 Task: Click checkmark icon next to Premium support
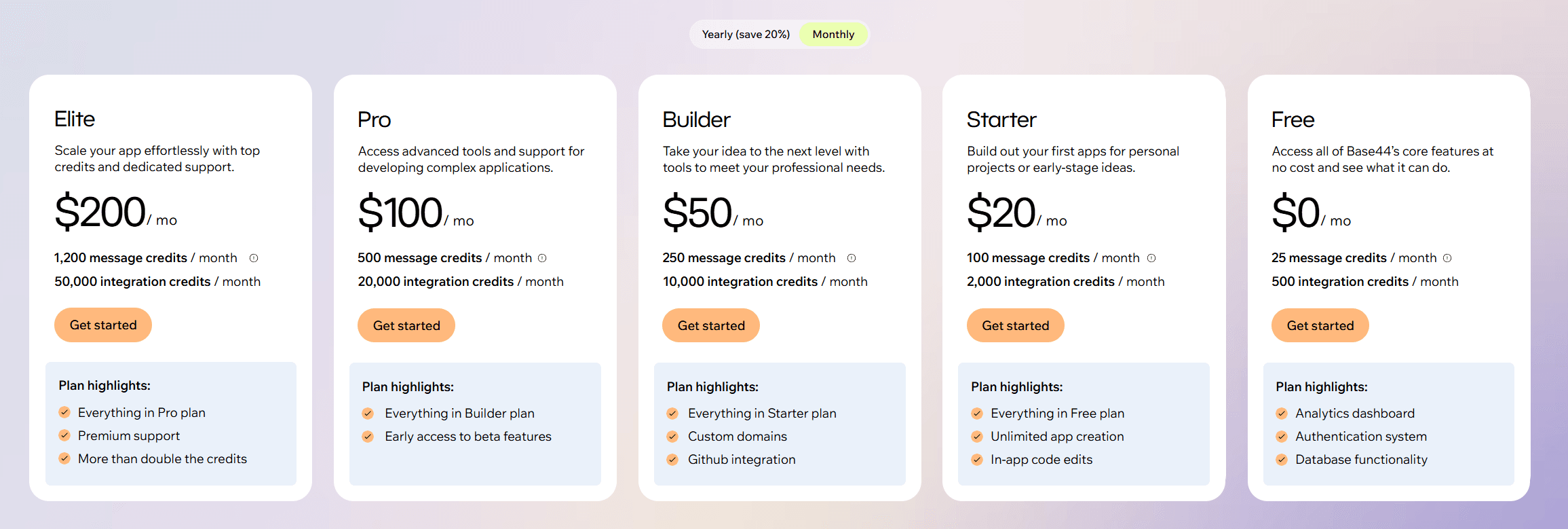[64, 435]
